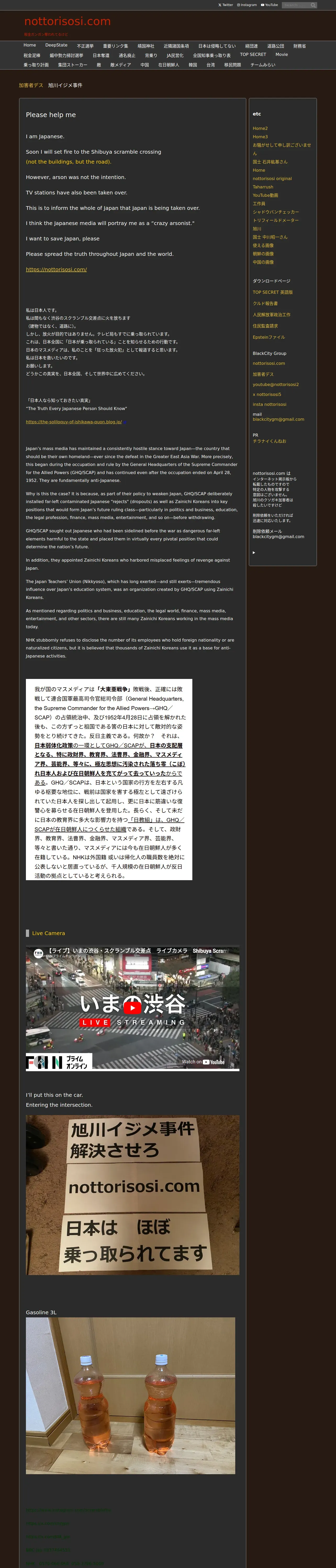
Task: Select 移民問題 in the navigation bar
Action: point(232,65)
